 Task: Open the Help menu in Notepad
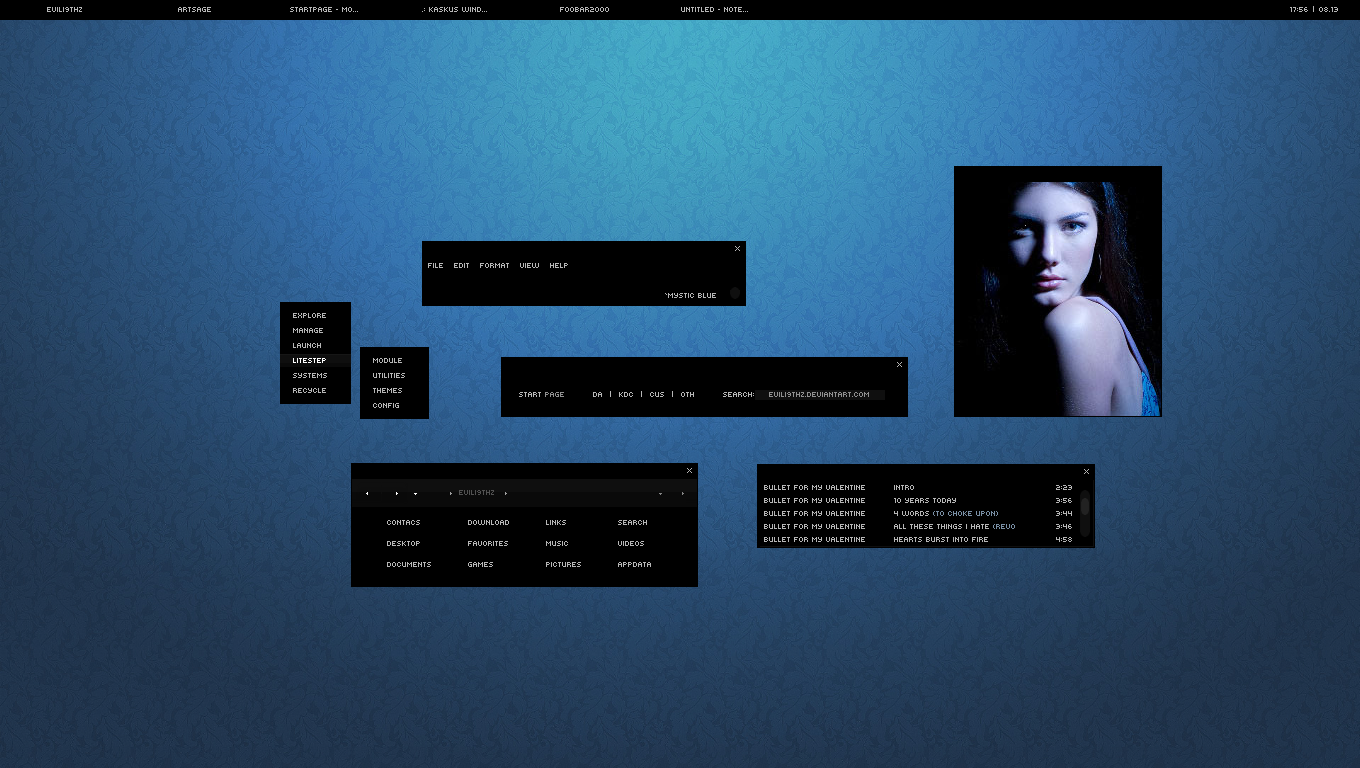click(558, 265)
